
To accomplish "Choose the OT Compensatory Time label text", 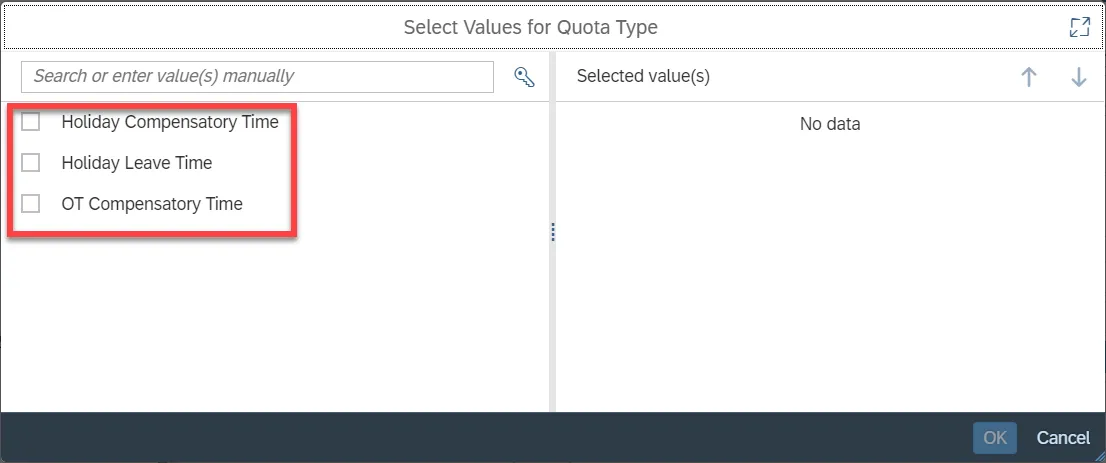I will click(152, 203).
